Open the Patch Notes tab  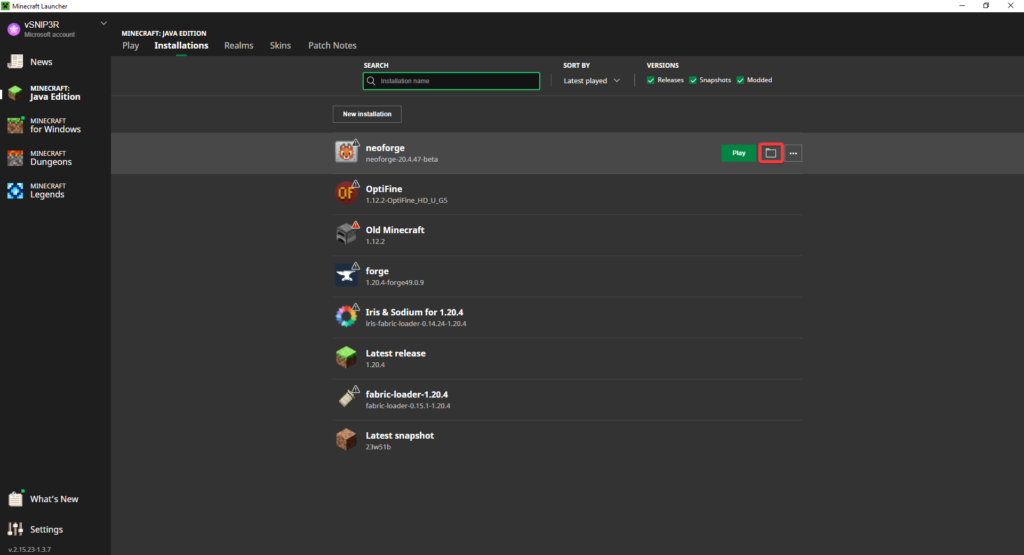click(x=332, y=45)
